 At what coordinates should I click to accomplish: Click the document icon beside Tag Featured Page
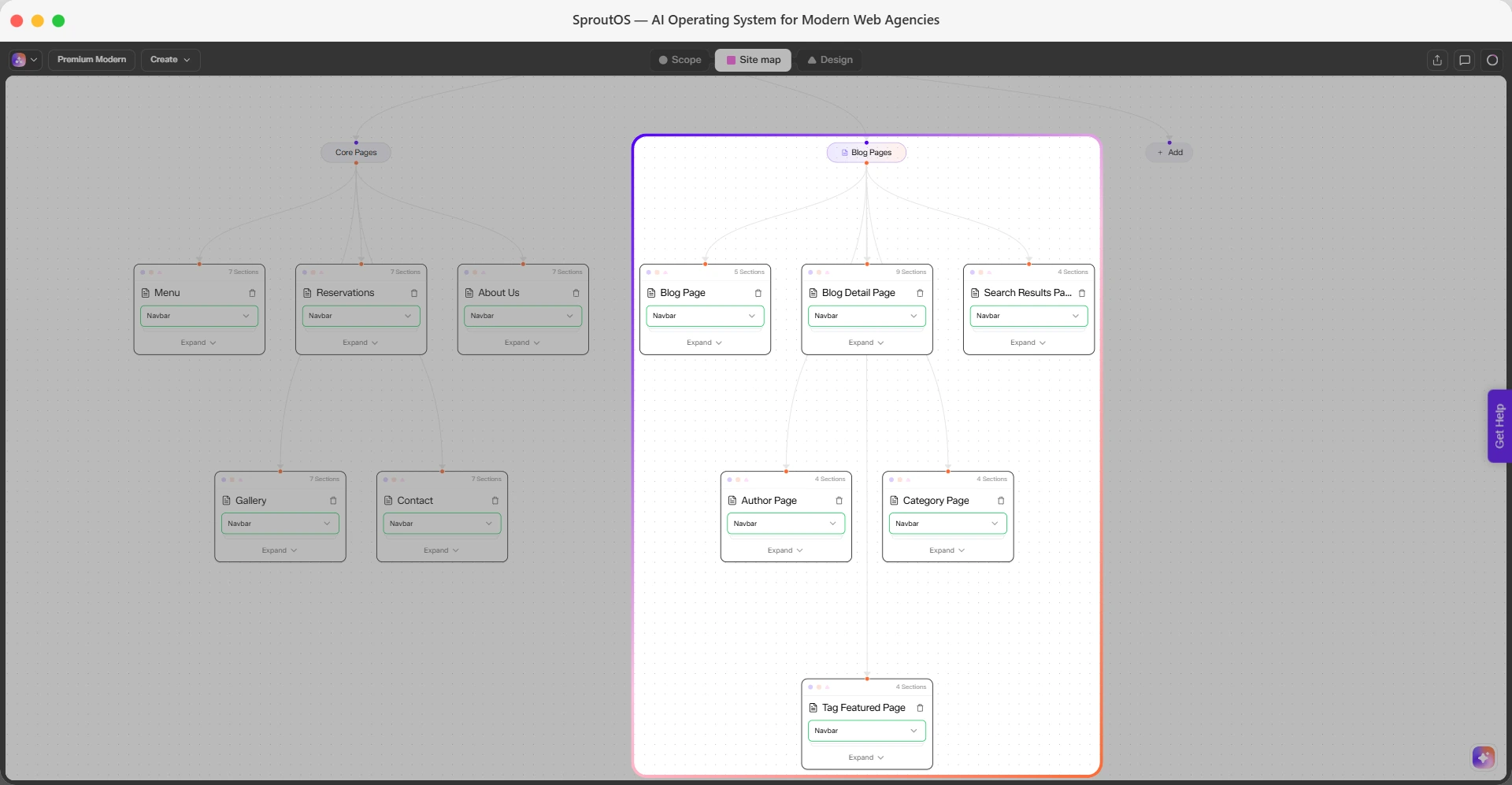tap(813, 708)
